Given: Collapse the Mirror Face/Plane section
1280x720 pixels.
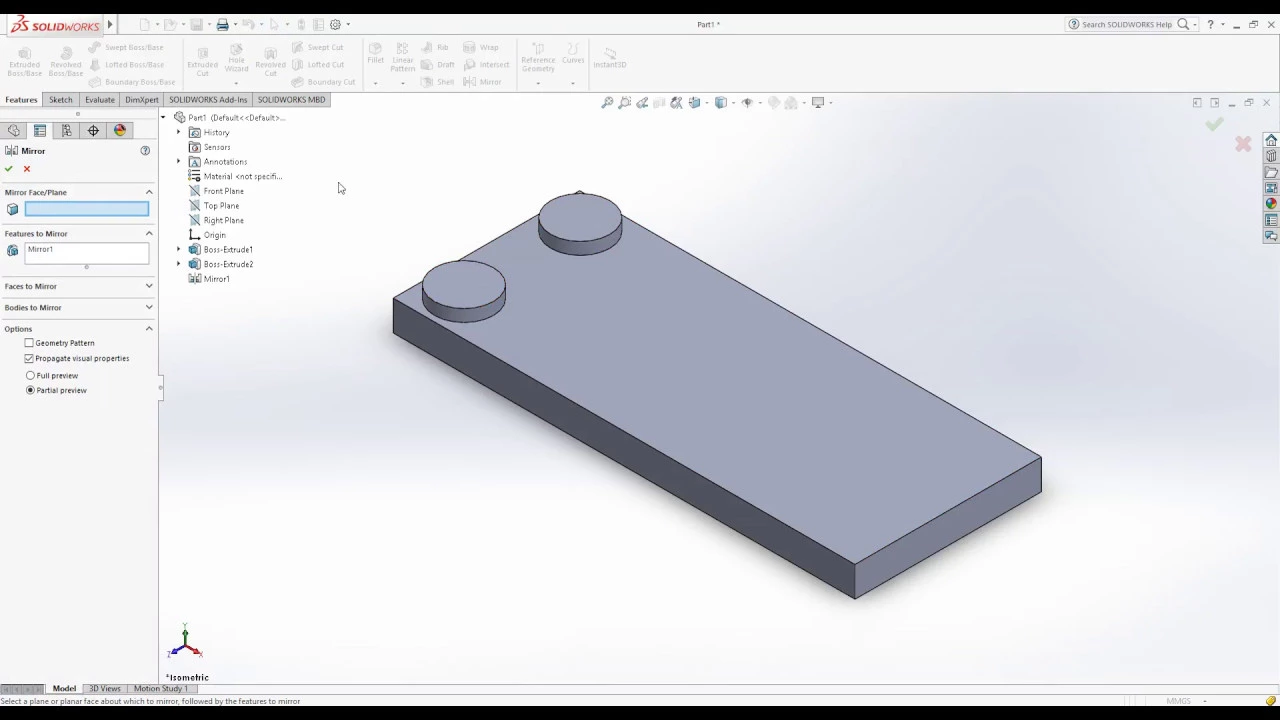Looking at the screenshot, I should (x=149, y=192).
